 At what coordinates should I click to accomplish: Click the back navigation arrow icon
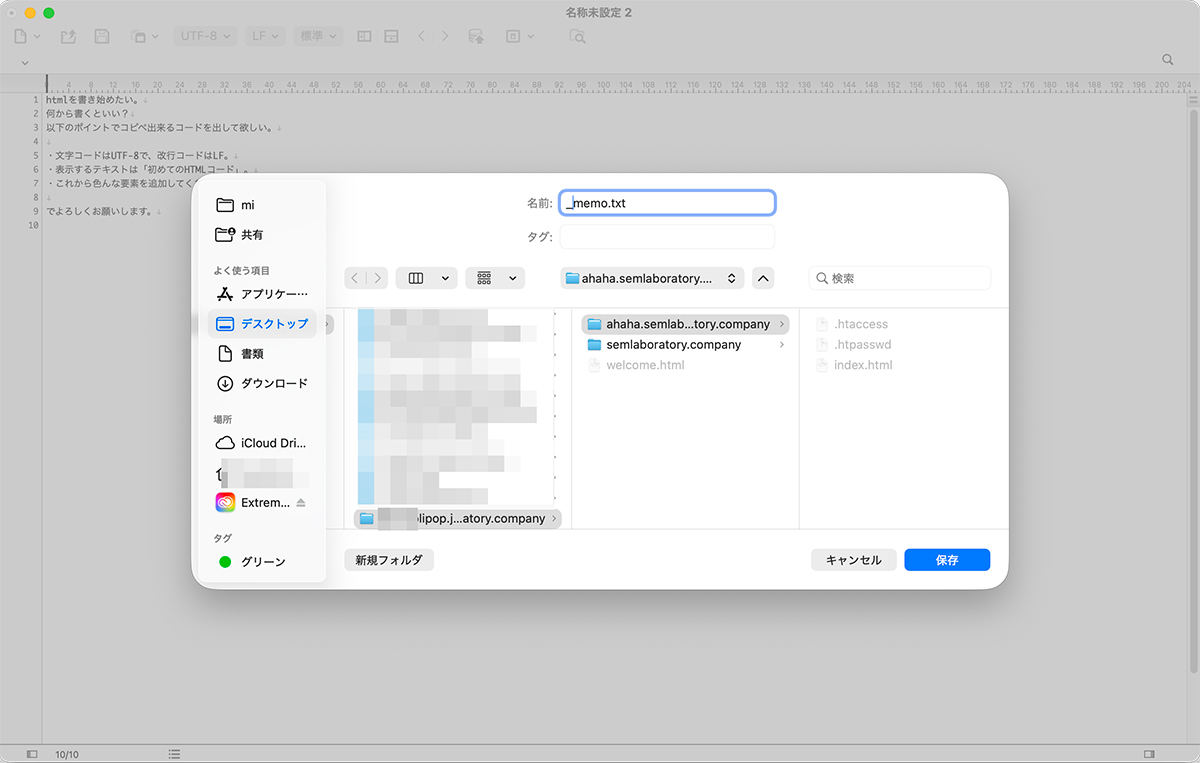pos(421,35)
